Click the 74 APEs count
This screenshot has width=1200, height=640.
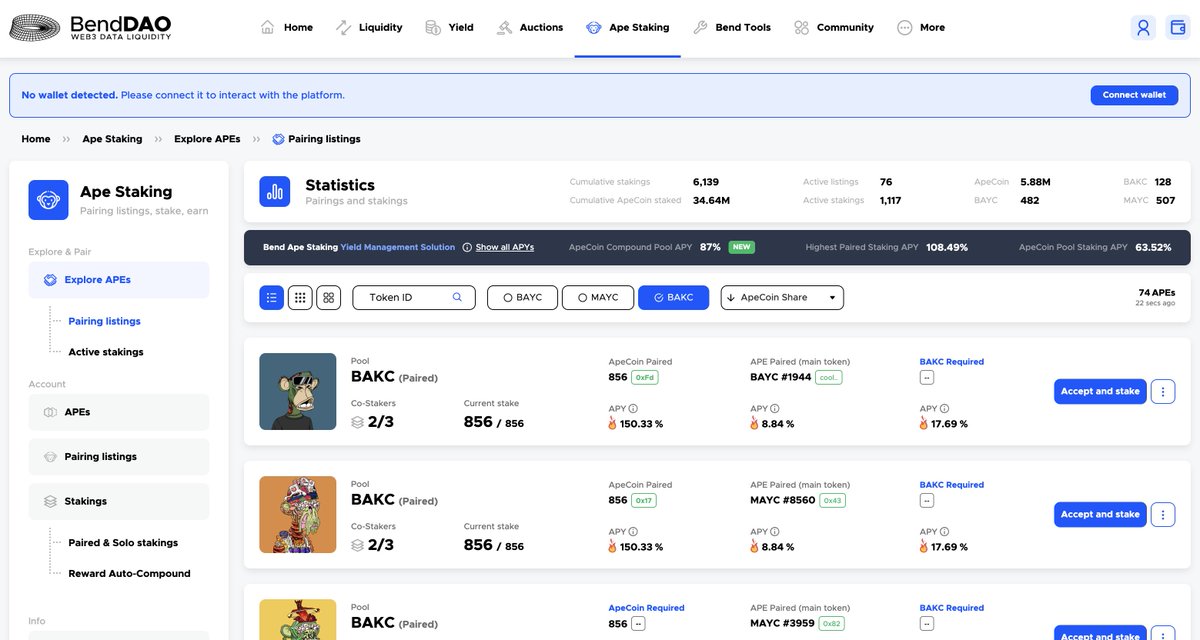pos(1157,293)
